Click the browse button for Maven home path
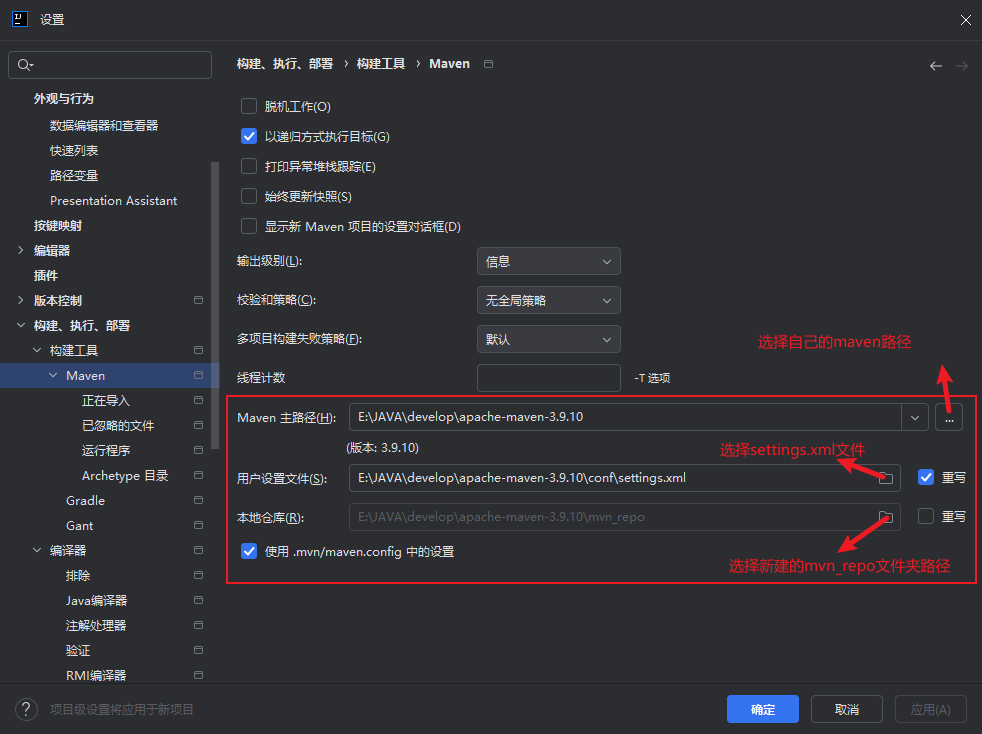 949,418
